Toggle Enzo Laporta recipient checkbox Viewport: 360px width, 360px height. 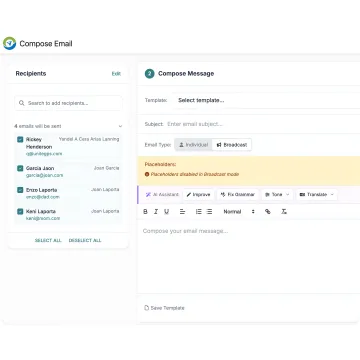click(20, 190)
